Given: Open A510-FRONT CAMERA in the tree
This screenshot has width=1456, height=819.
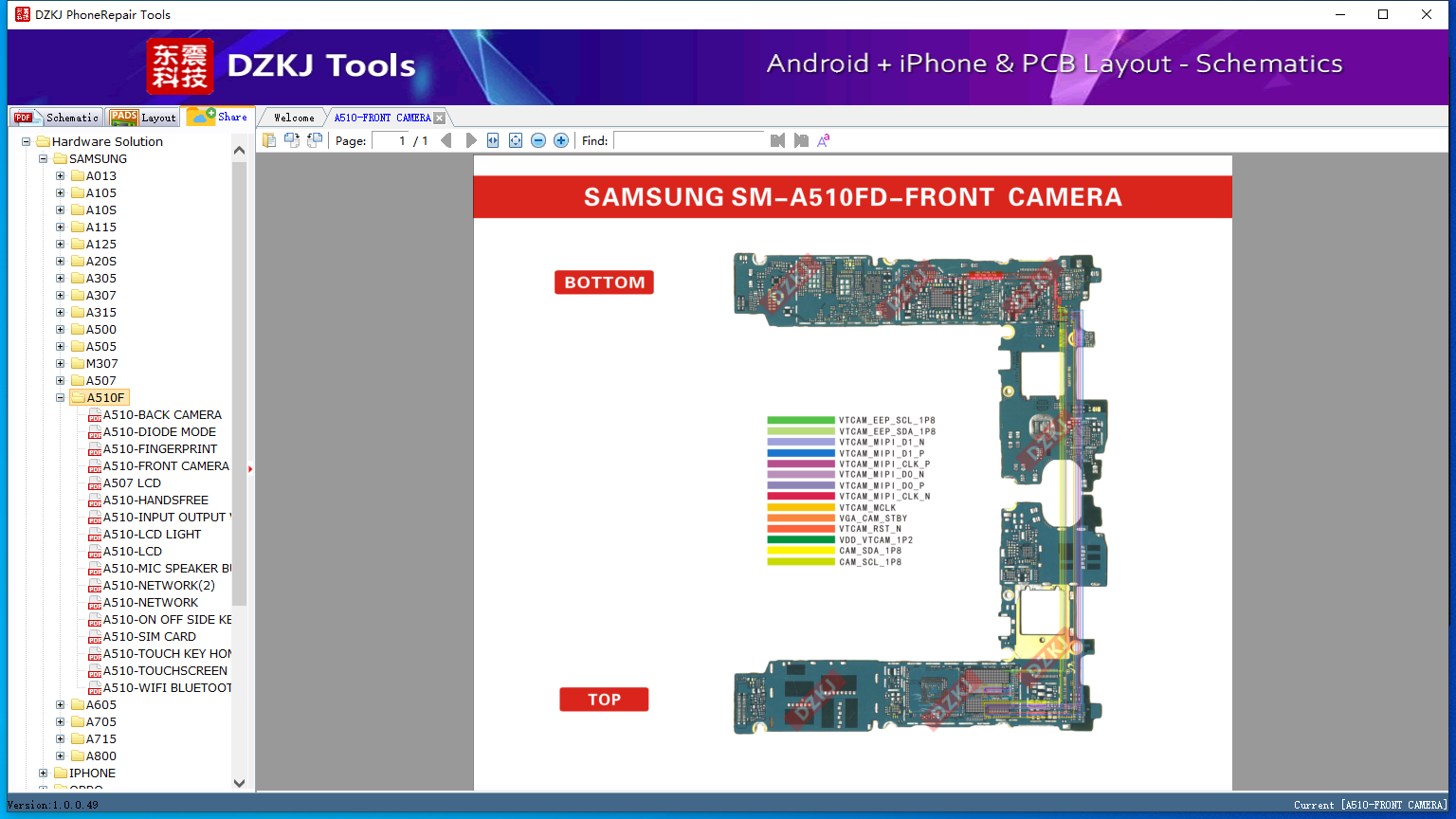Looking at the screenshot, I should point(166,466).
